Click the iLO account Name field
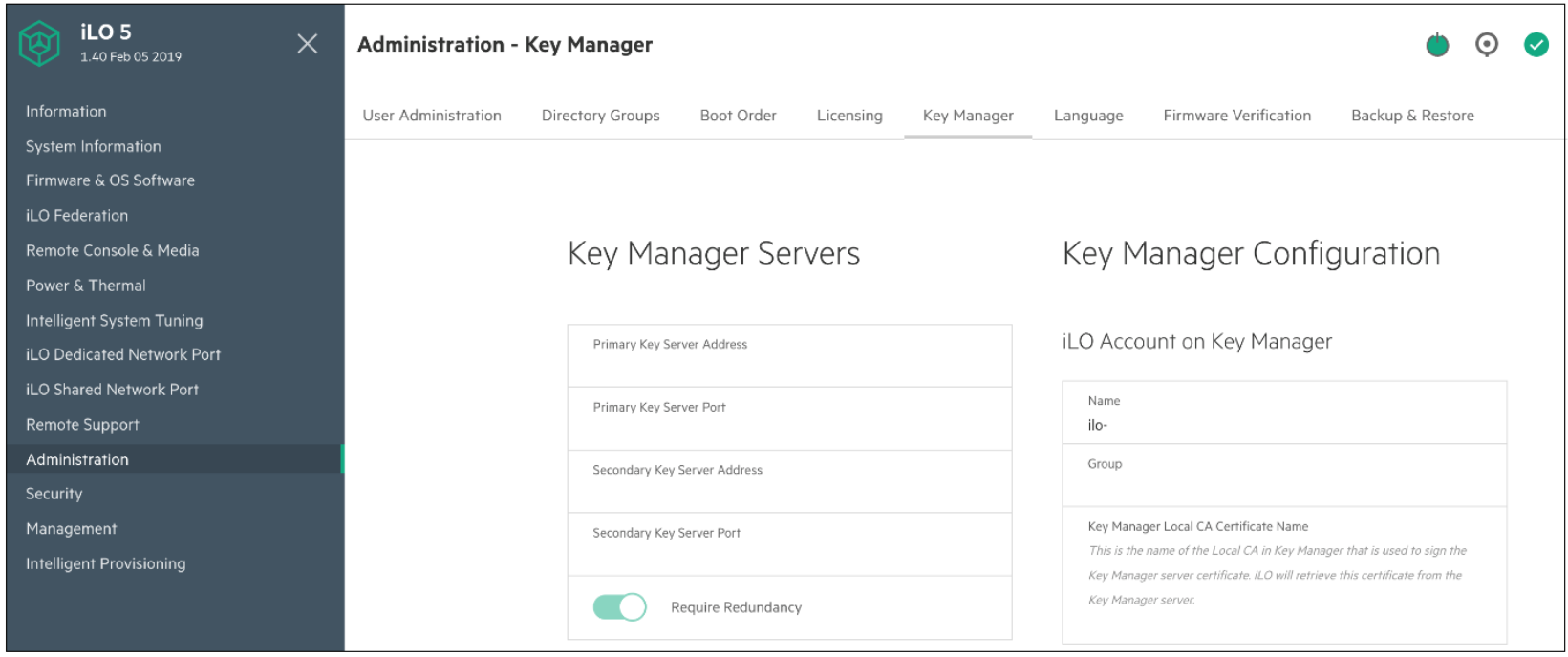The image size is (1568, 657). click(1284, 413)
